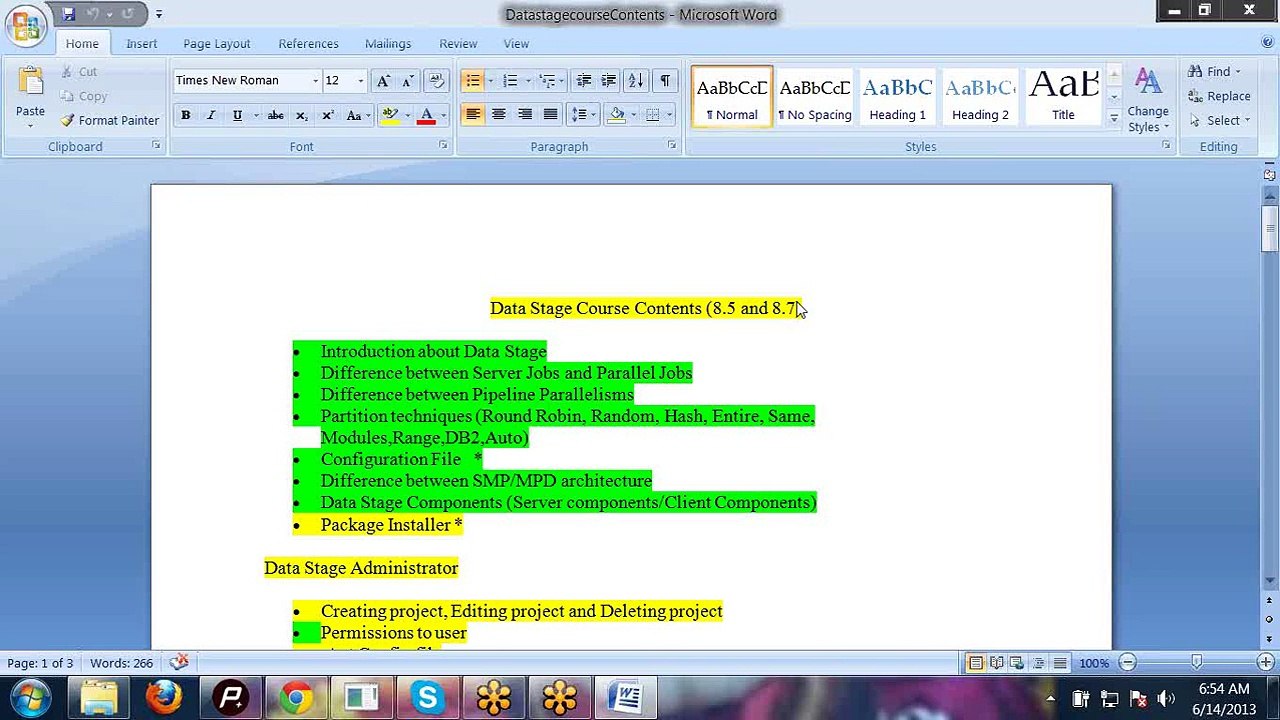The image size is (1280, 720).
Task: Apply the Borders button
Action: click(652, 115)
